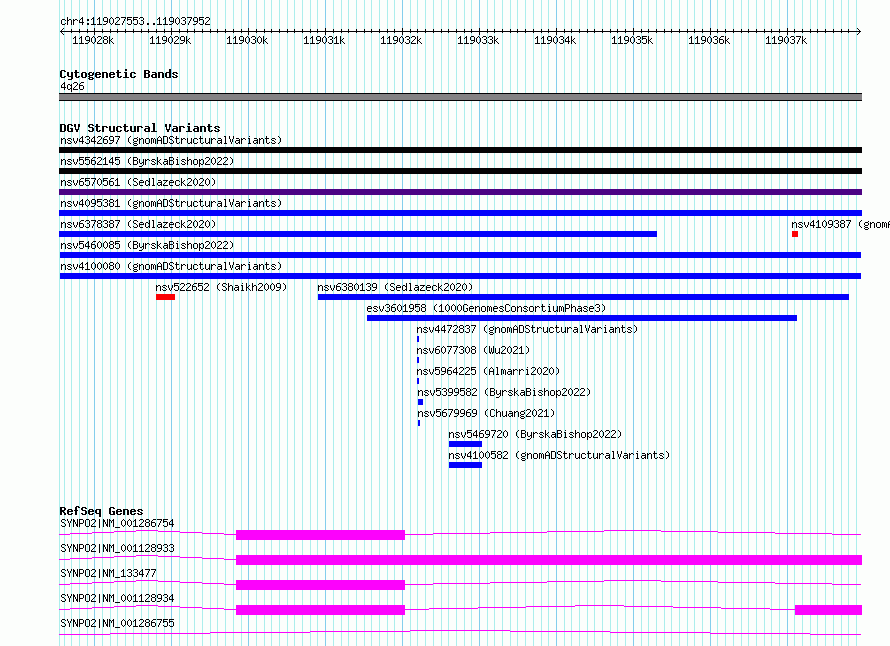Viewport: 890px width, 646px height.
Task: Click the nsv5469720 ByrskaBishop2022 label
Action: tap(535, 434)
